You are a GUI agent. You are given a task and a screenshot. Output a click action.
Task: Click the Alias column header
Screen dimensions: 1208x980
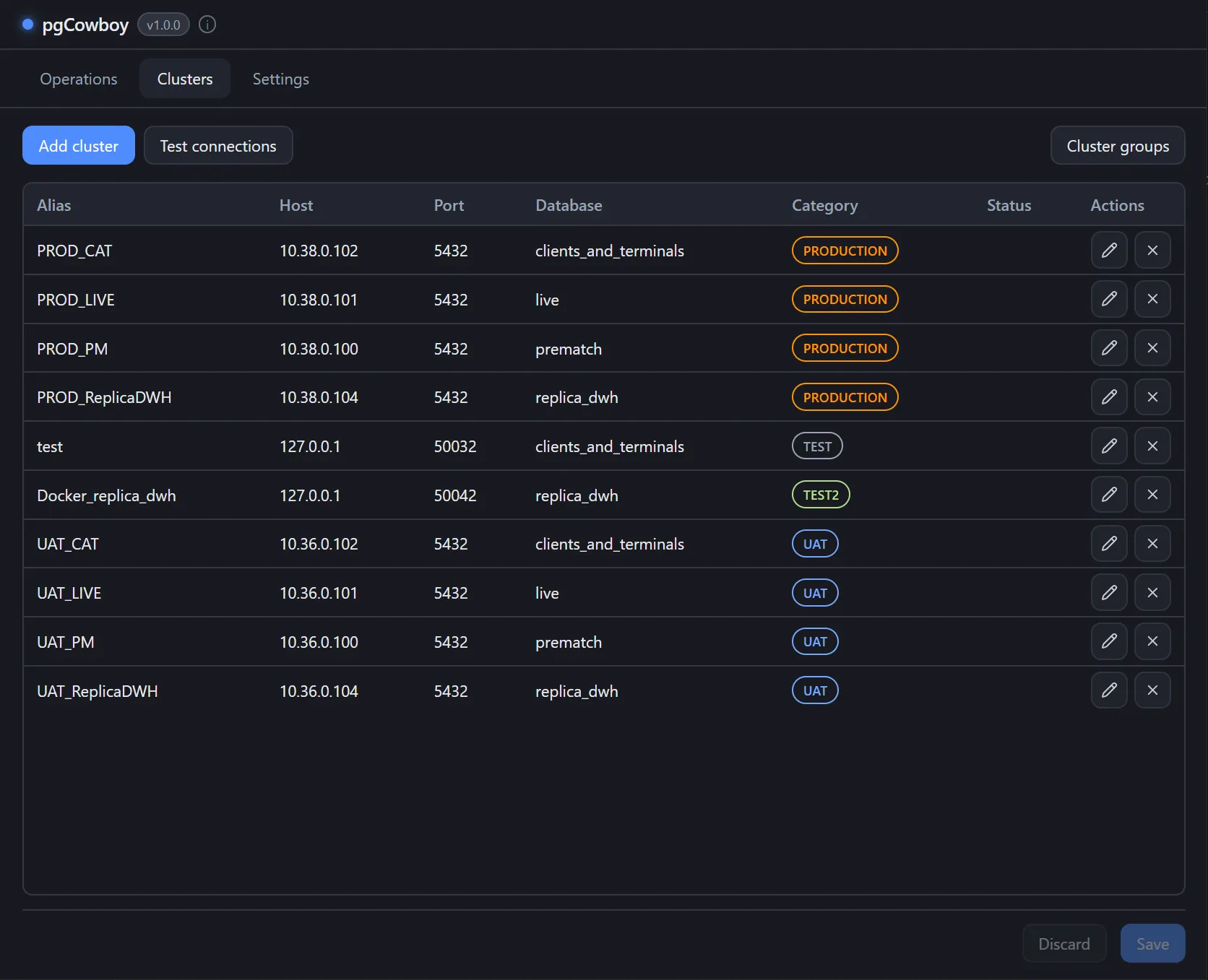(x=54, y=205)
